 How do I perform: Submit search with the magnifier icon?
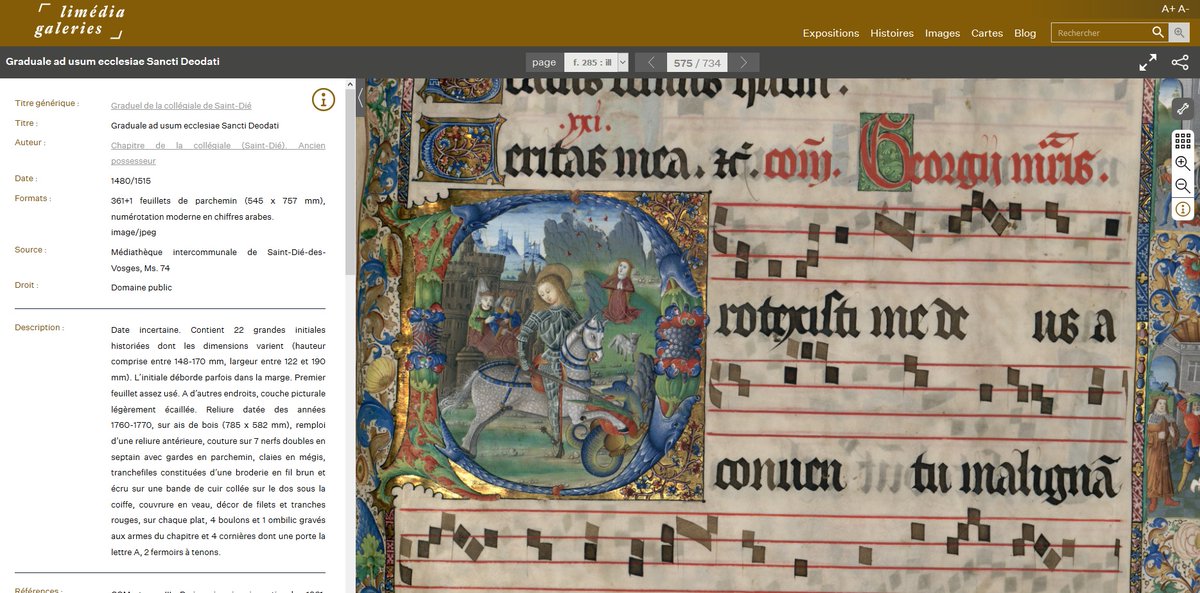pyautogui.click(x=1157, y=33)
